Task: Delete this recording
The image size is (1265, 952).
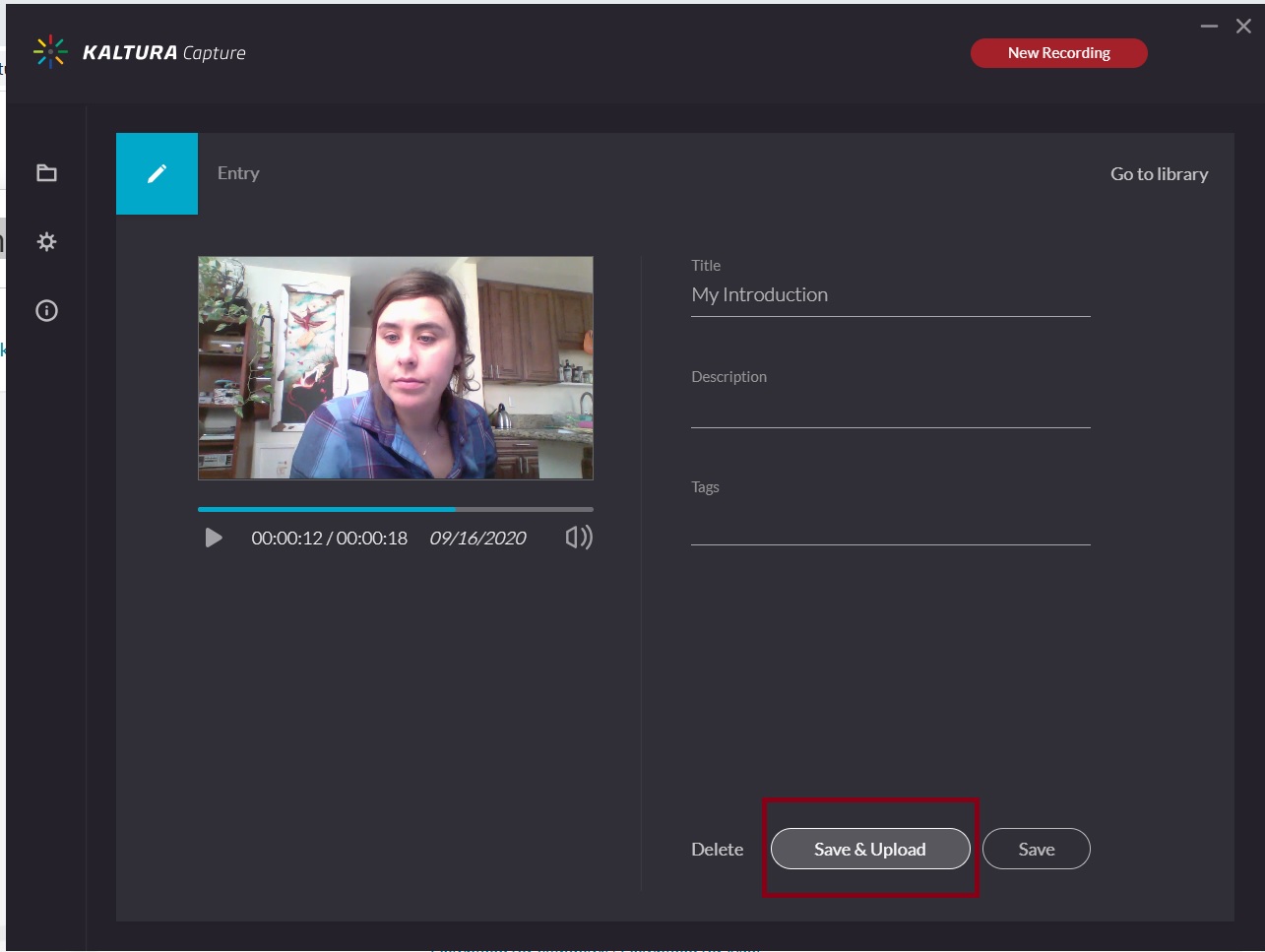Action: [717, 850]
